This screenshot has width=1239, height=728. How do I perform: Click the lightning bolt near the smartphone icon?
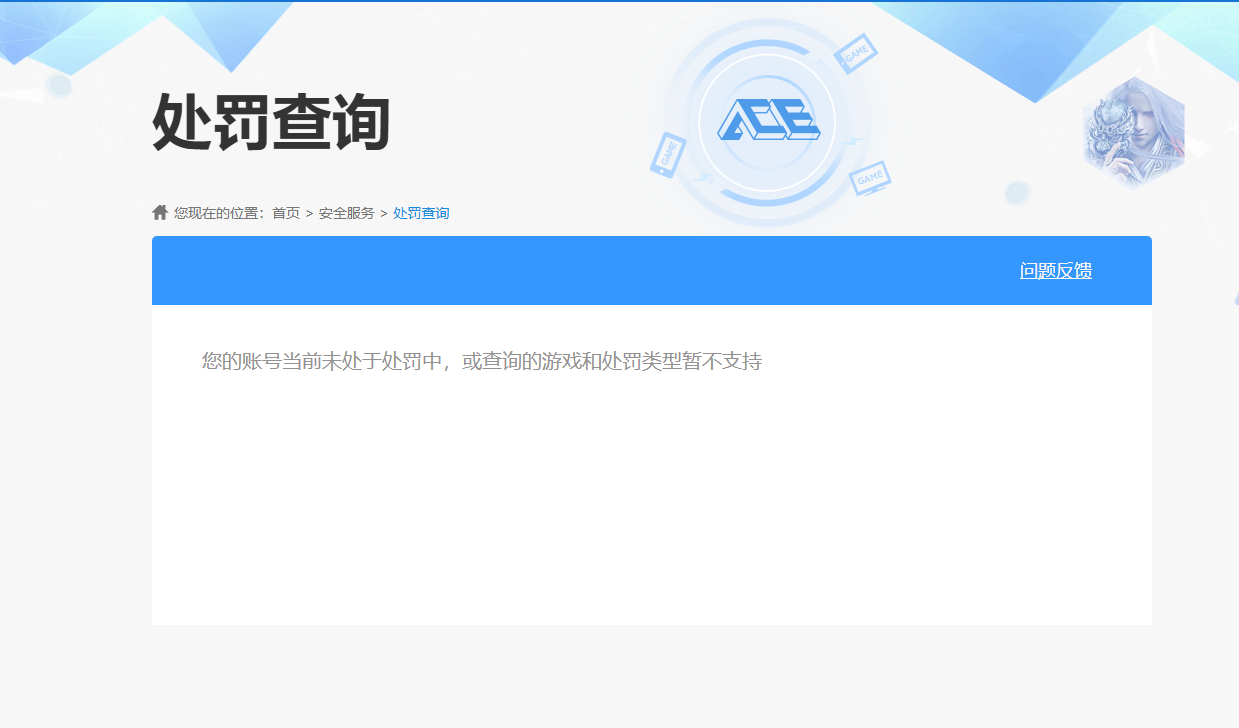pyautogui.click(x=703, y=179)
